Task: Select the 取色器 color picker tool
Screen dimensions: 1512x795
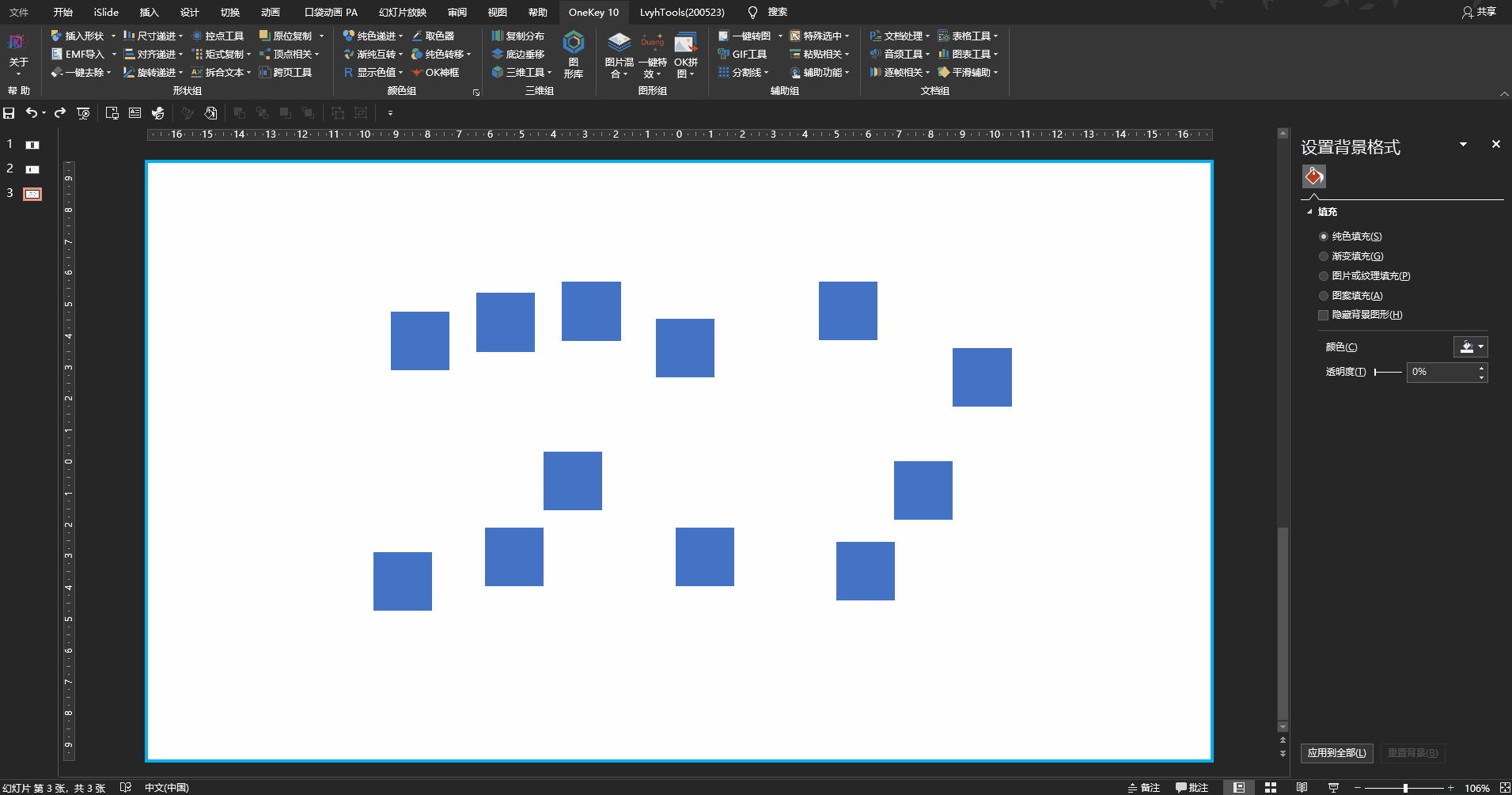Action: tap(433, 36)
